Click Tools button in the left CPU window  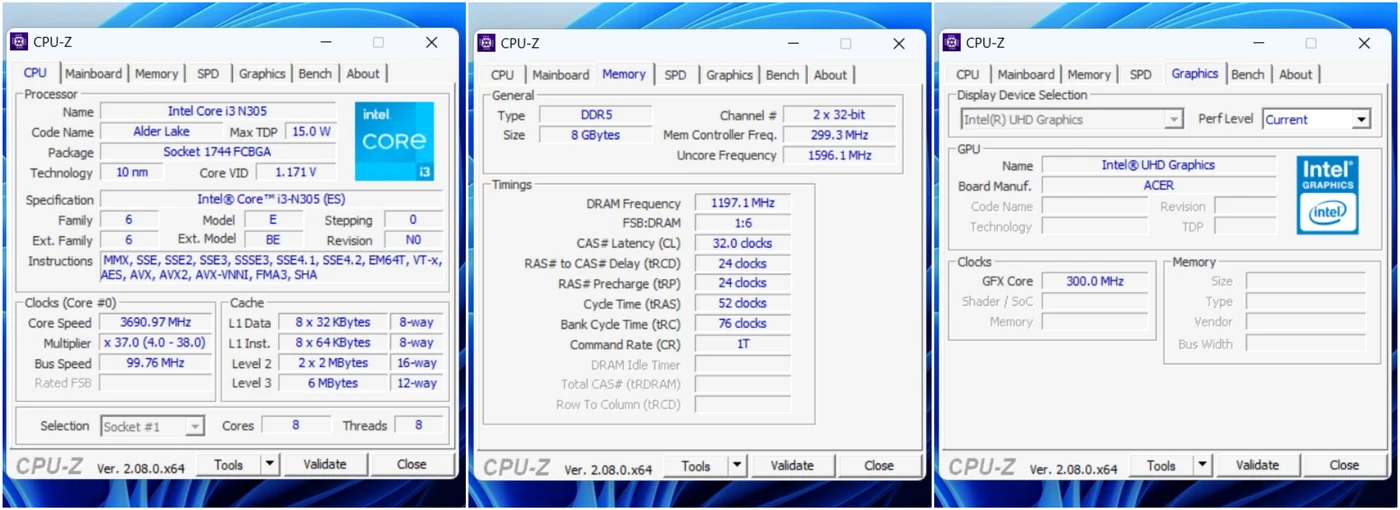[229, 464]
